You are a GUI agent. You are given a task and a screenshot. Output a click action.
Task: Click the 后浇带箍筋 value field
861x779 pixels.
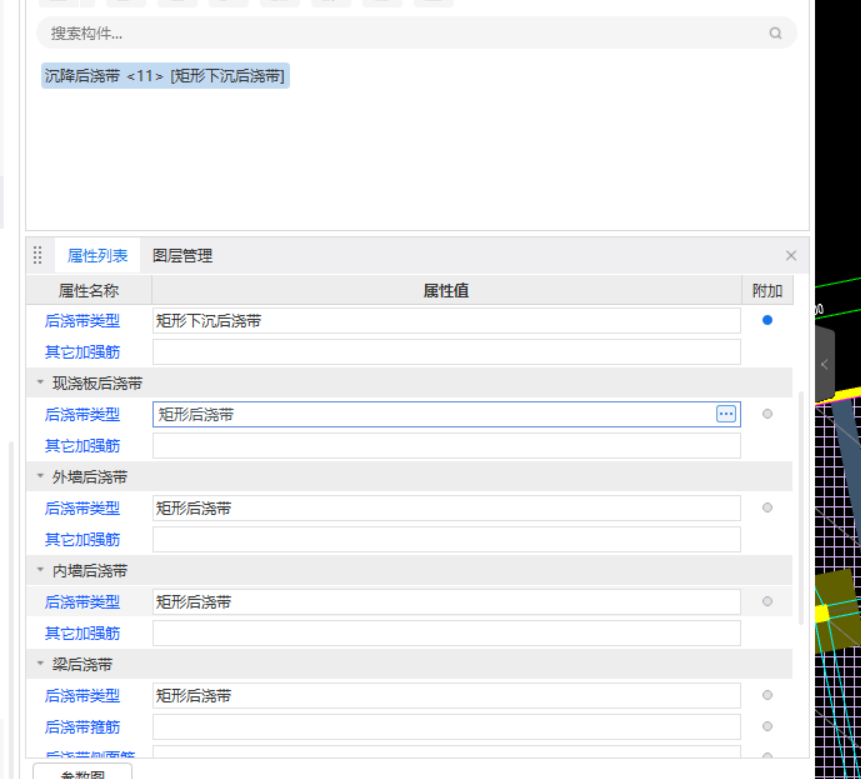[x=446, y=727]
